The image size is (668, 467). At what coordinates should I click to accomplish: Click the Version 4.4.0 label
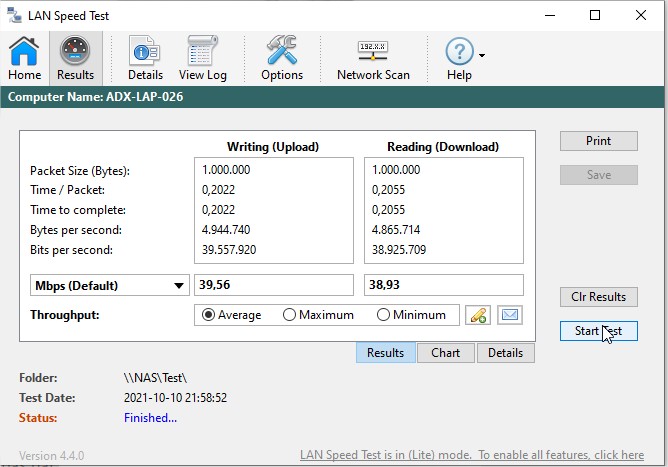[52, 456]
